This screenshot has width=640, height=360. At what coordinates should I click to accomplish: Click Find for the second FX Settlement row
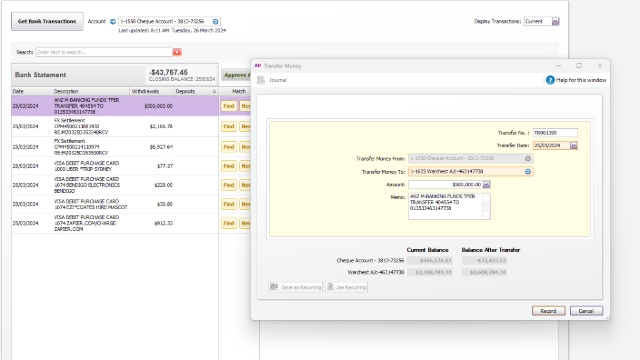[x=229, y=147]
